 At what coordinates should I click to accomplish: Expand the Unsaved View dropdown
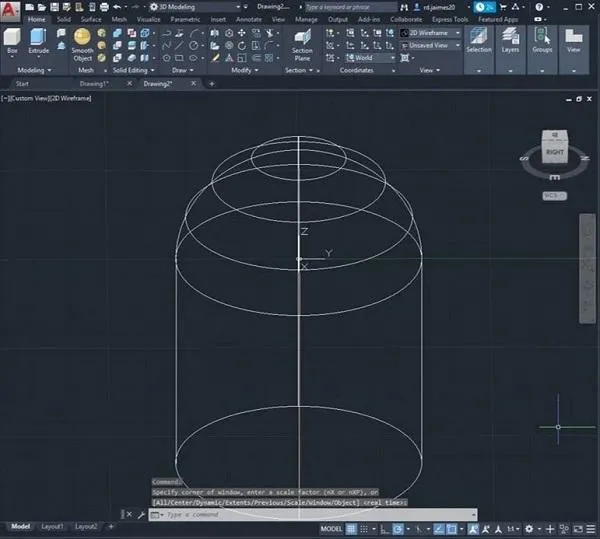(430, 45)
